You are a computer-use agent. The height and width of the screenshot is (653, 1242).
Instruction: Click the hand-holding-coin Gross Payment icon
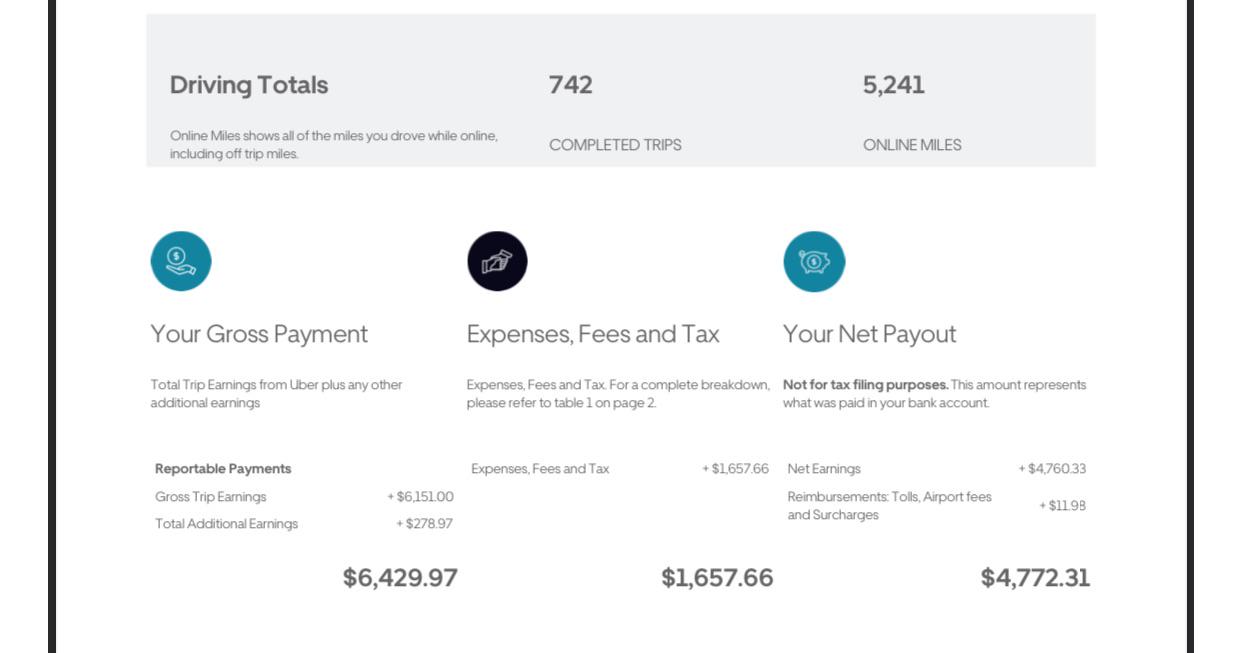pyautogui.click(x=181, y=261)
